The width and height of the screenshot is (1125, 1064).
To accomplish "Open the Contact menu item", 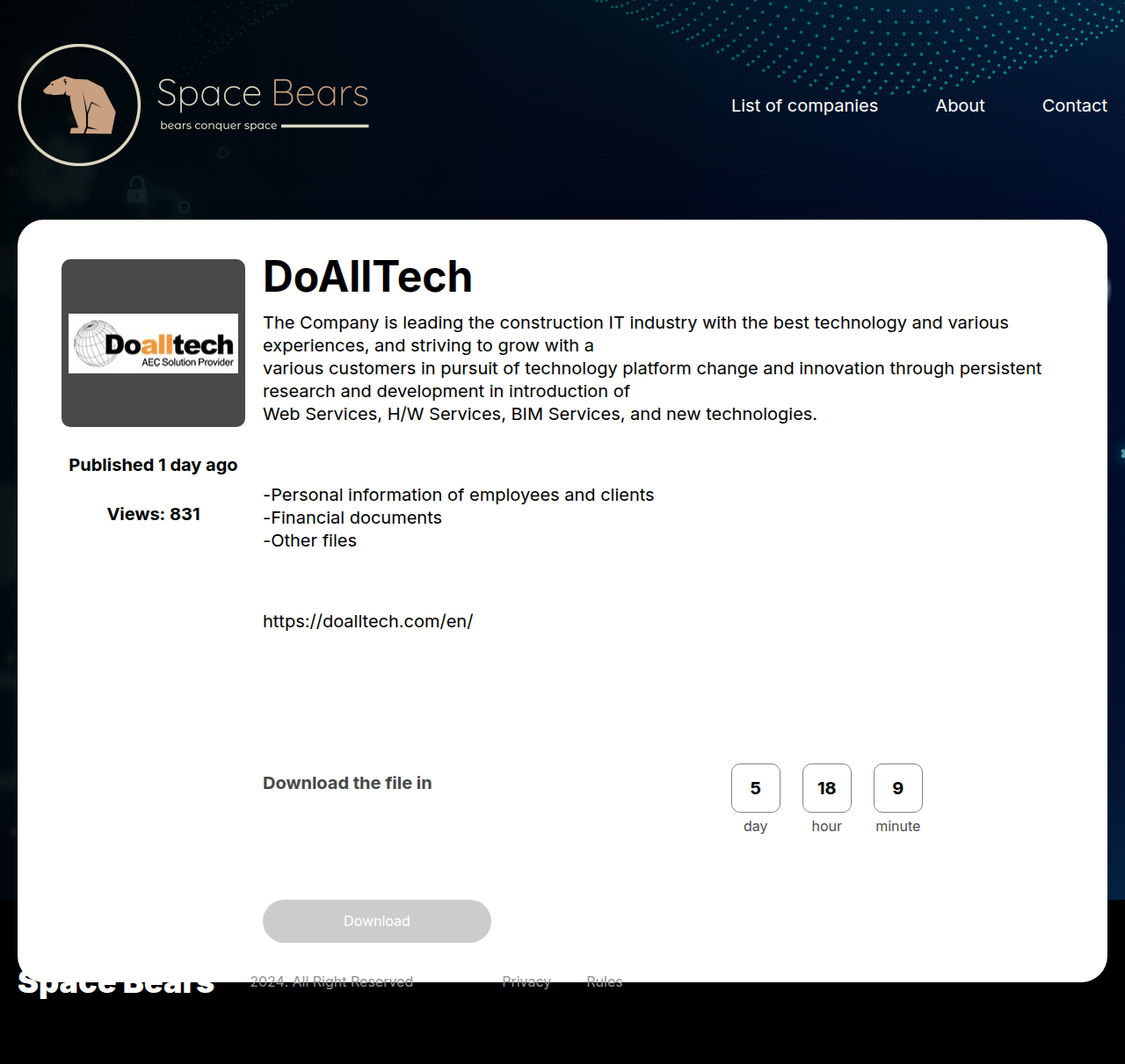I will click(1074, 105).
